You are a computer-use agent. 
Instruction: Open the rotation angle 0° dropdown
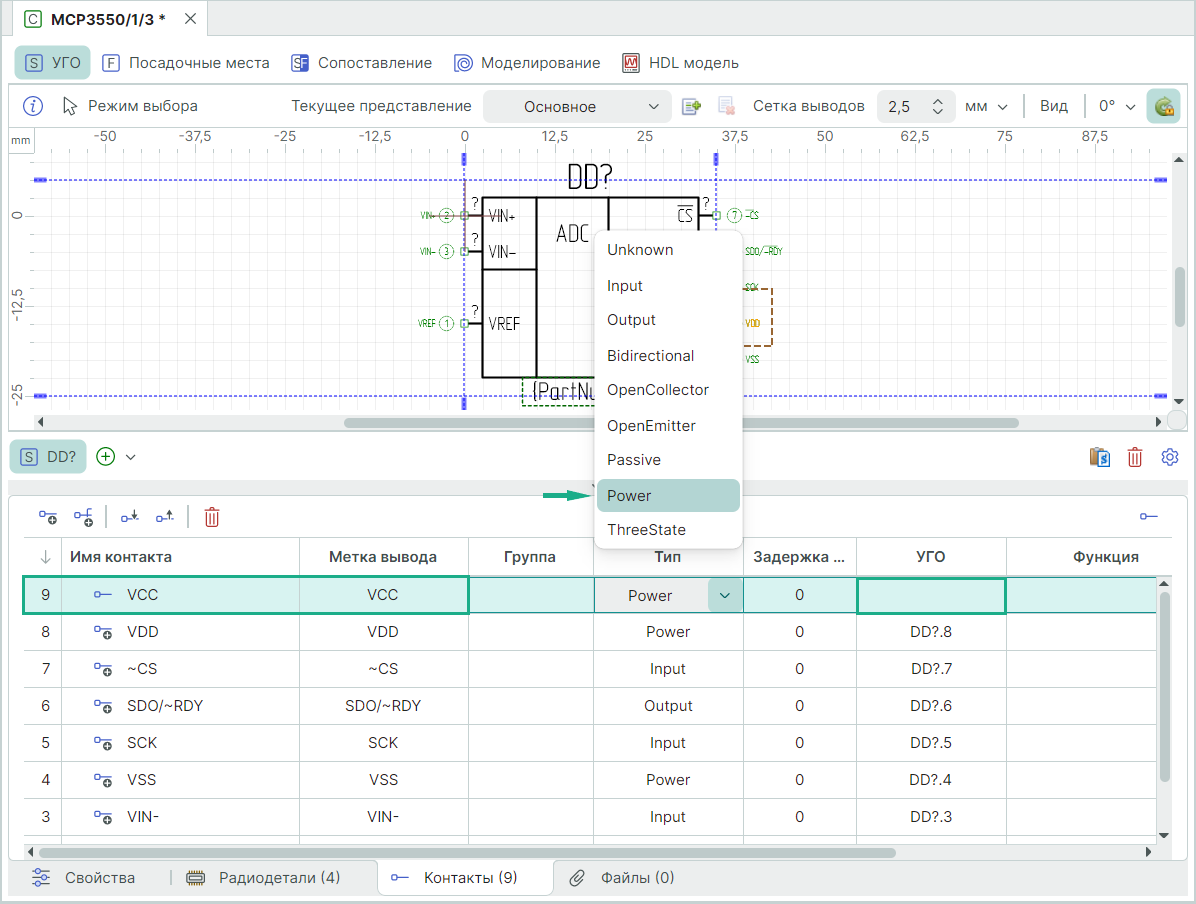point(1117,106)
